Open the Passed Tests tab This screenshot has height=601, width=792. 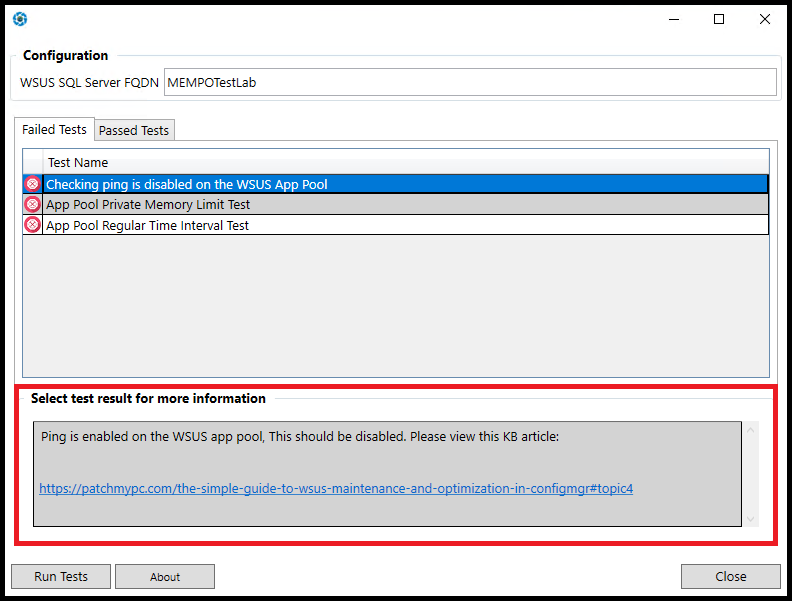point(134,131)
